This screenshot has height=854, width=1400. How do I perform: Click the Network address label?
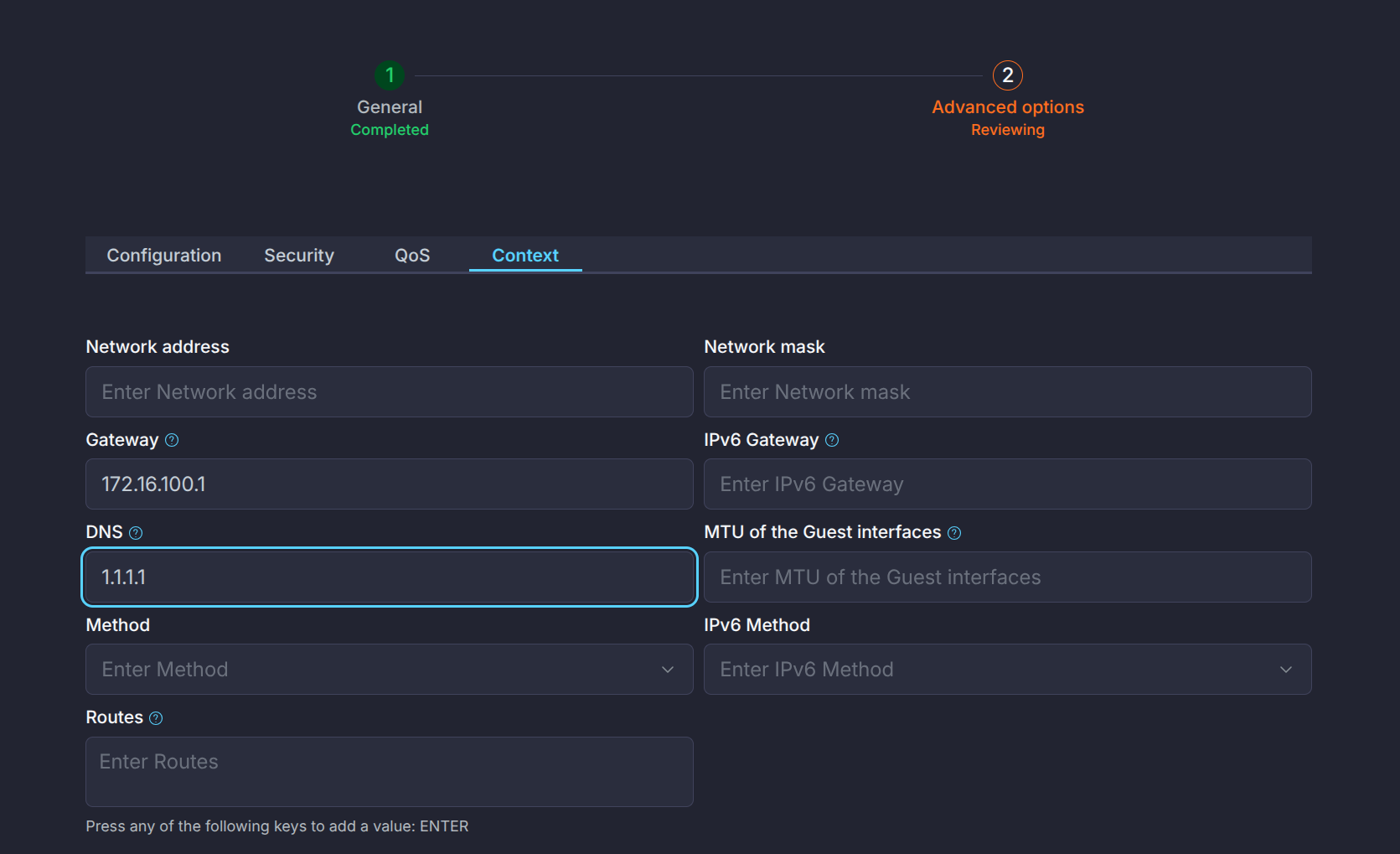pyautogui.click(x=158, y=347)
